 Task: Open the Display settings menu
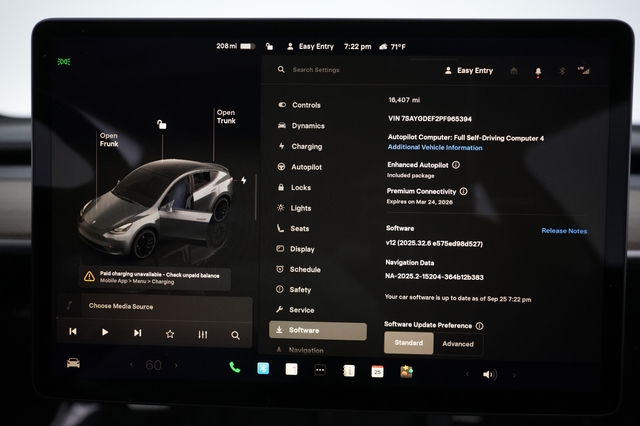coord(296,249)
